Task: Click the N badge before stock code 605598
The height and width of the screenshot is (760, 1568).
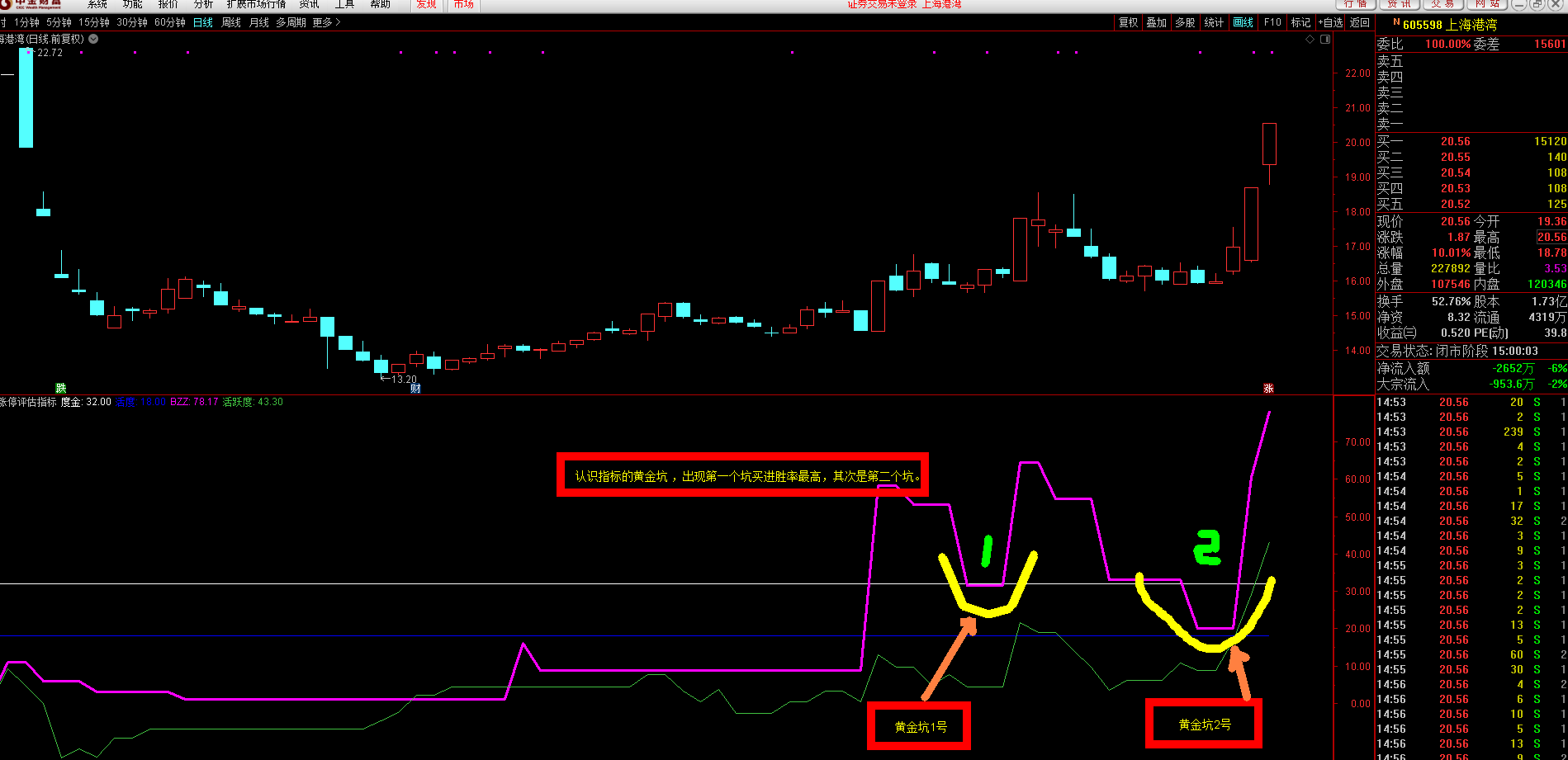Action: (1396, 23)
